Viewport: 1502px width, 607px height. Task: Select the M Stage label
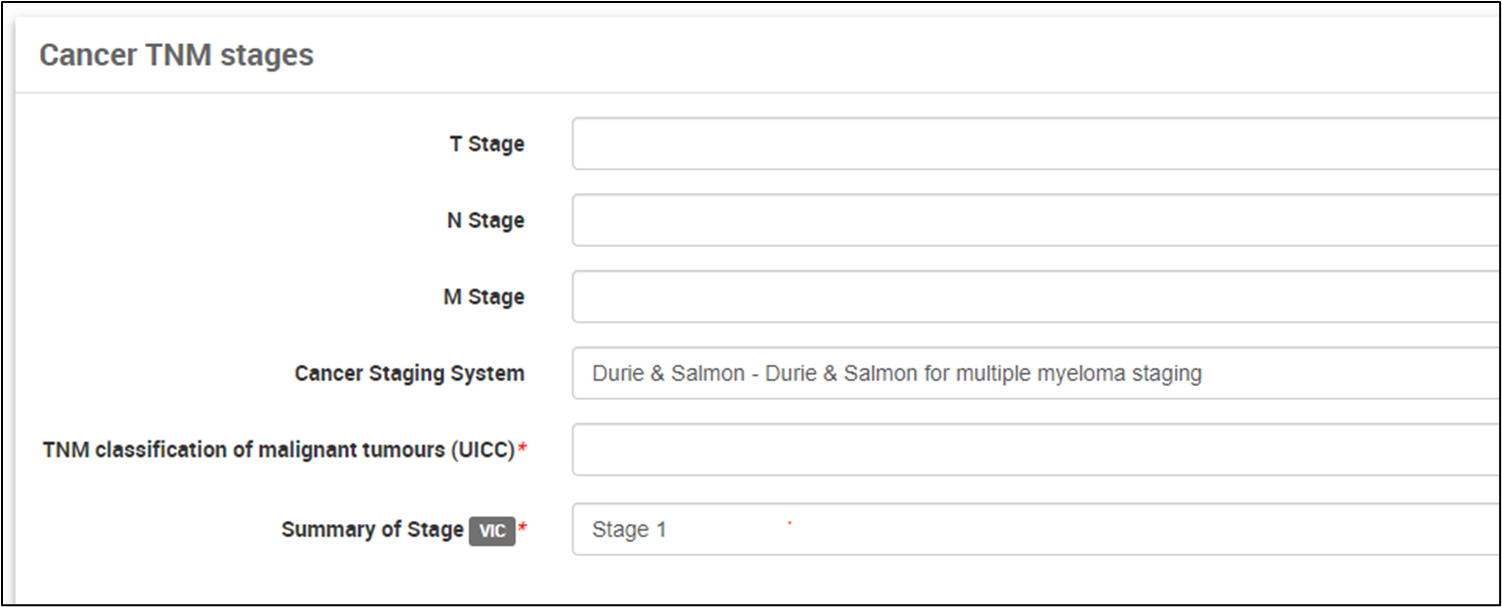coord(484,297)
